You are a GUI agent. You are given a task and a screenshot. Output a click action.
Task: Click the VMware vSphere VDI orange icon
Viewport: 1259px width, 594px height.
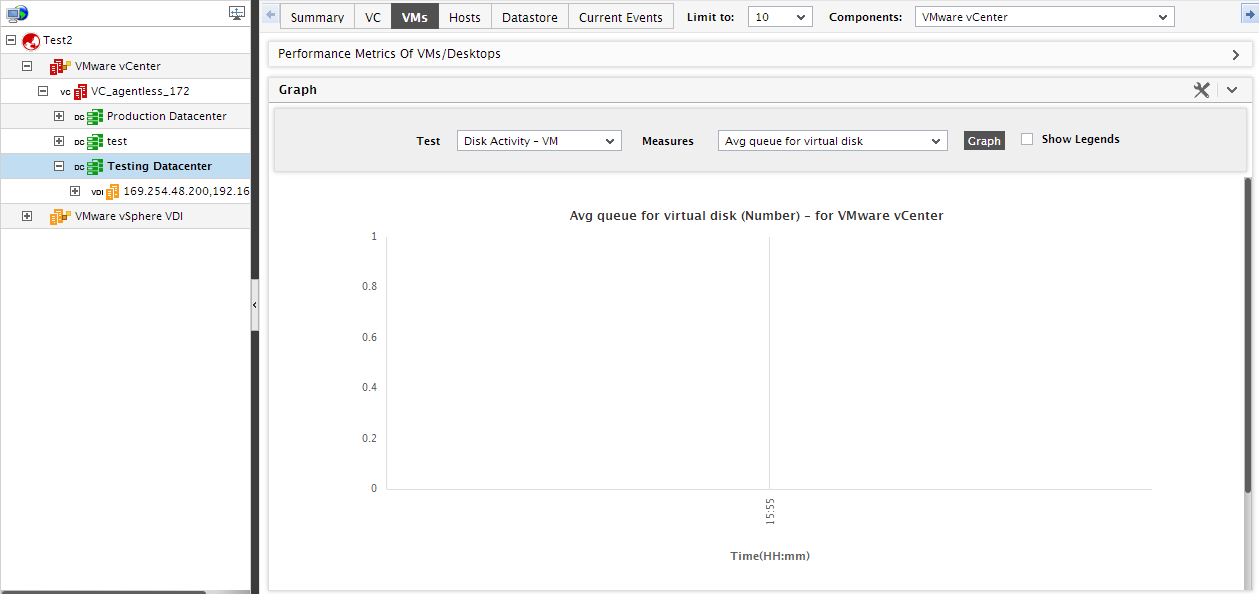tap(61, 216)
